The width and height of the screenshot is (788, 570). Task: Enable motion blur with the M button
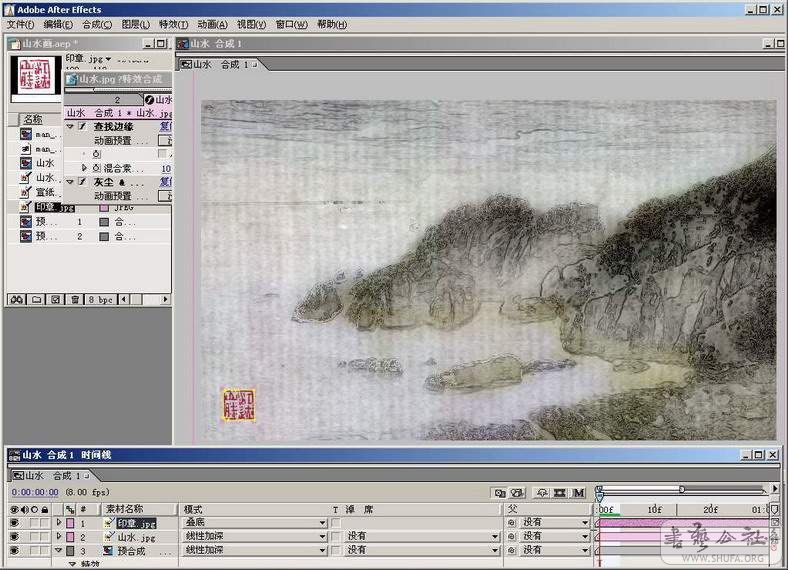tap(578, 493)
